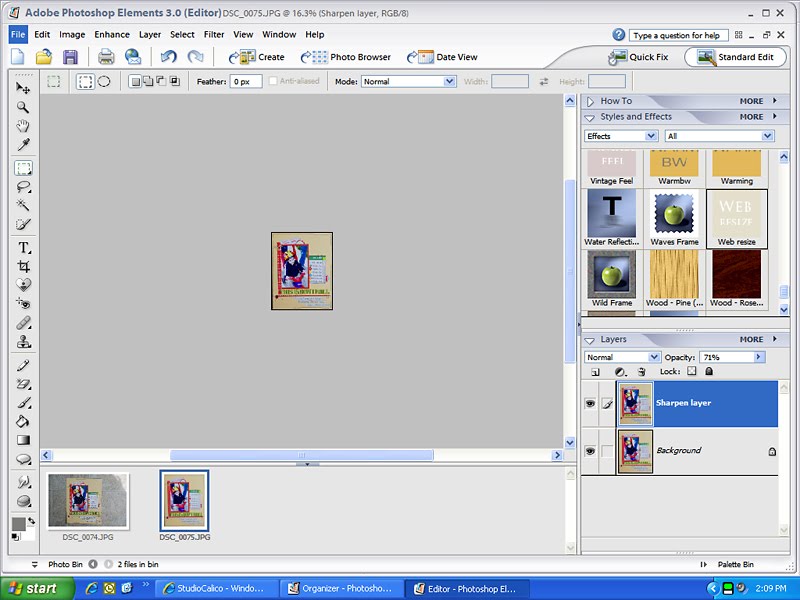Image resolution: width=800 pixels, height=600 pixels.
Task: Select the Sponge tool
Action: coord(23,501)
